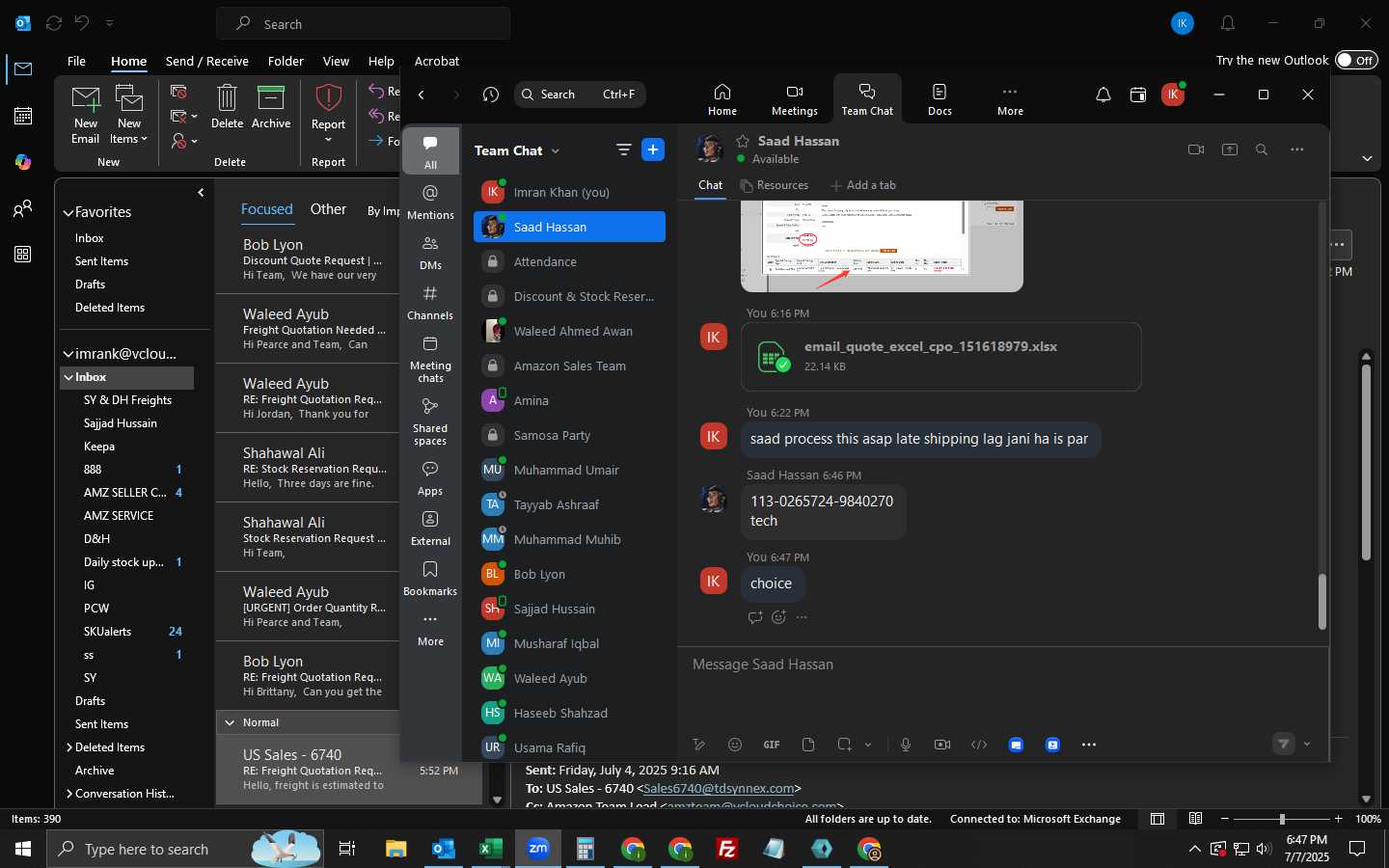The width and height of the screenshot is (1389, 868).
Task: Open FileZilla from Windows taskbar
Action: point(727,849)
